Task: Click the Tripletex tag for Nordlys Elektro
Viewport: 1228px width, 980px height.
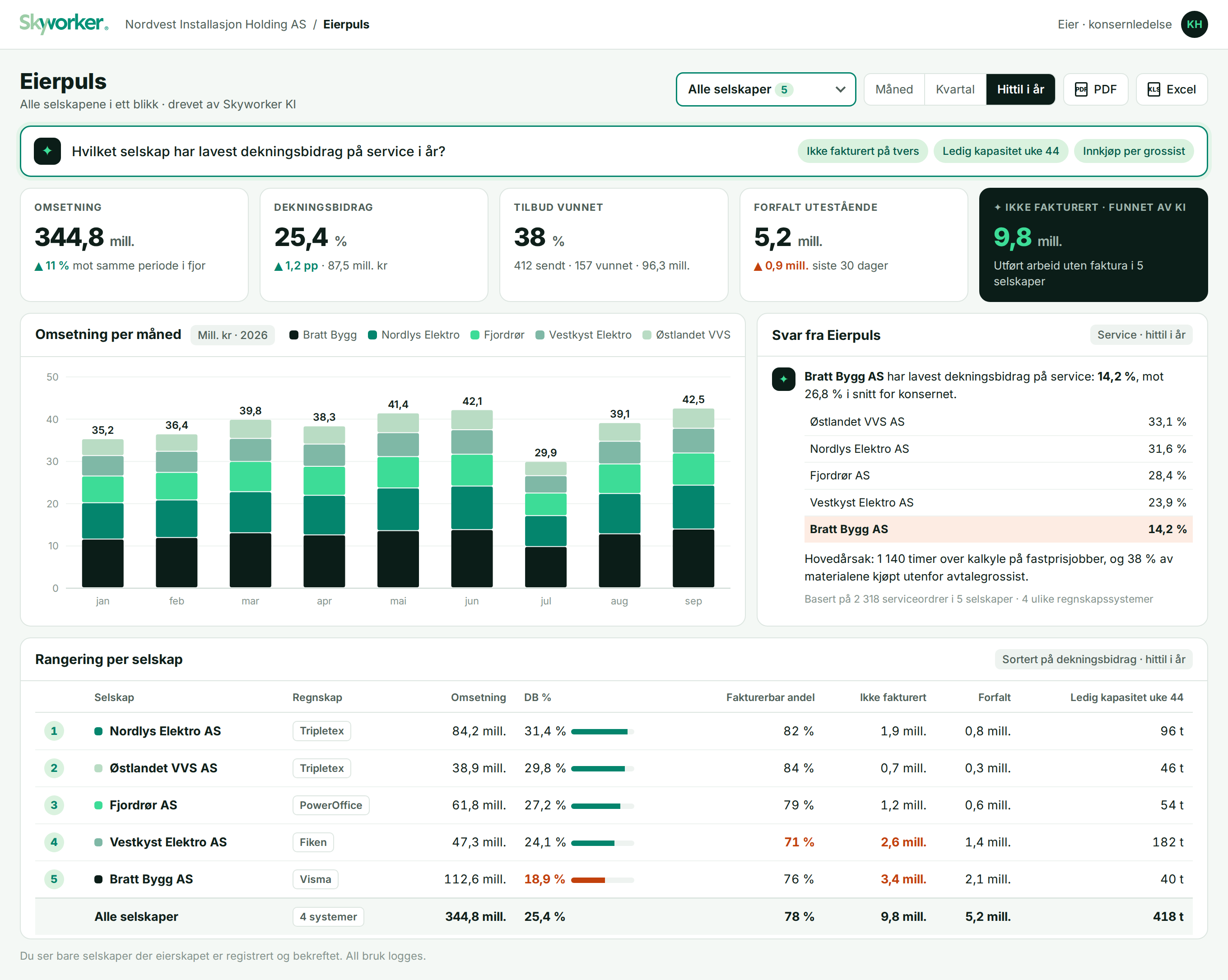Action: (x=322, y=730)
